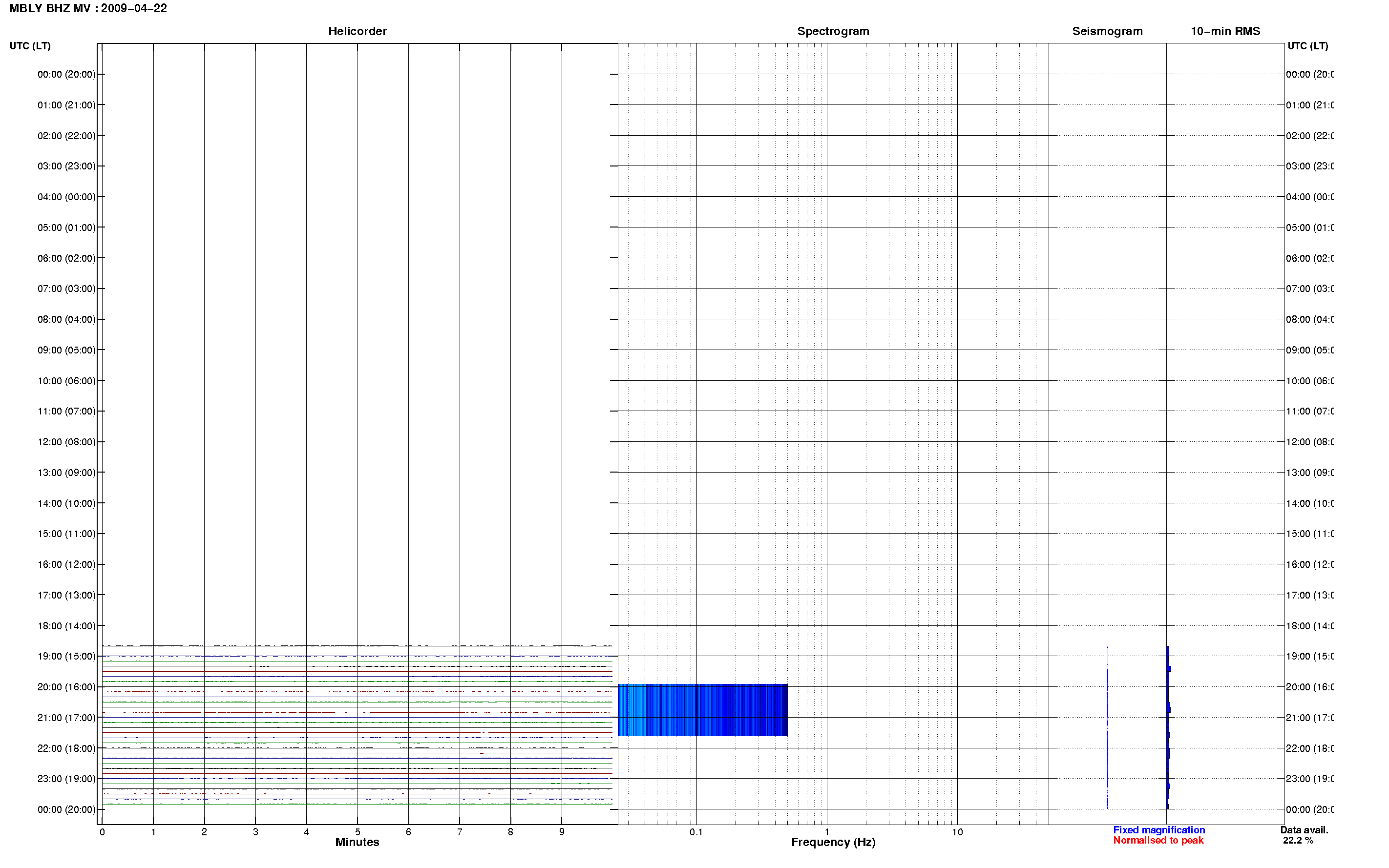Click the left 08:00 (04:00) time label

pyautogui.click(x=66, y=319)
